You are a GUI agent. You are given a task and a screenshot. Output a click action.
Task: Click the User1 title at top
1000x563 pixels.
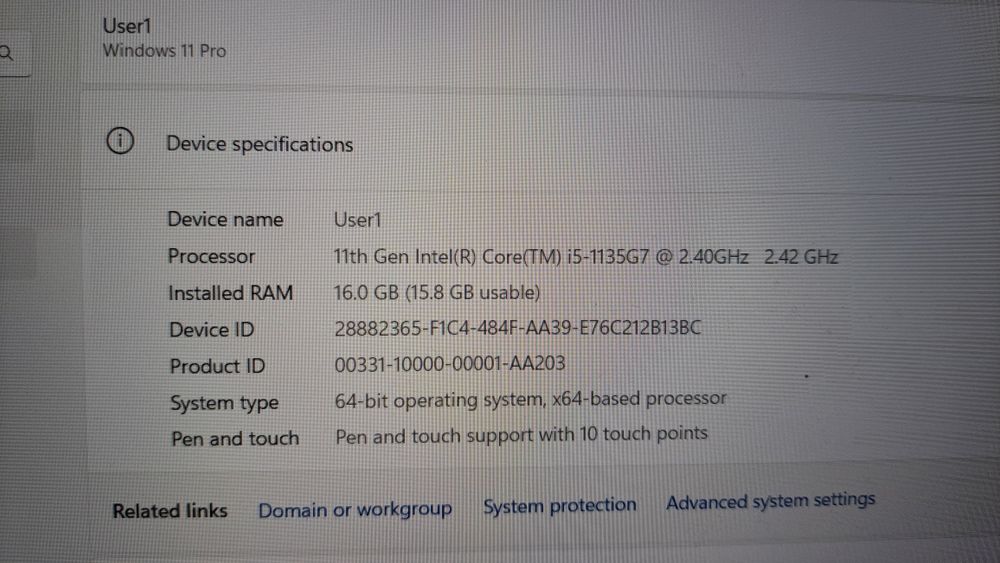tap(127, 26)
